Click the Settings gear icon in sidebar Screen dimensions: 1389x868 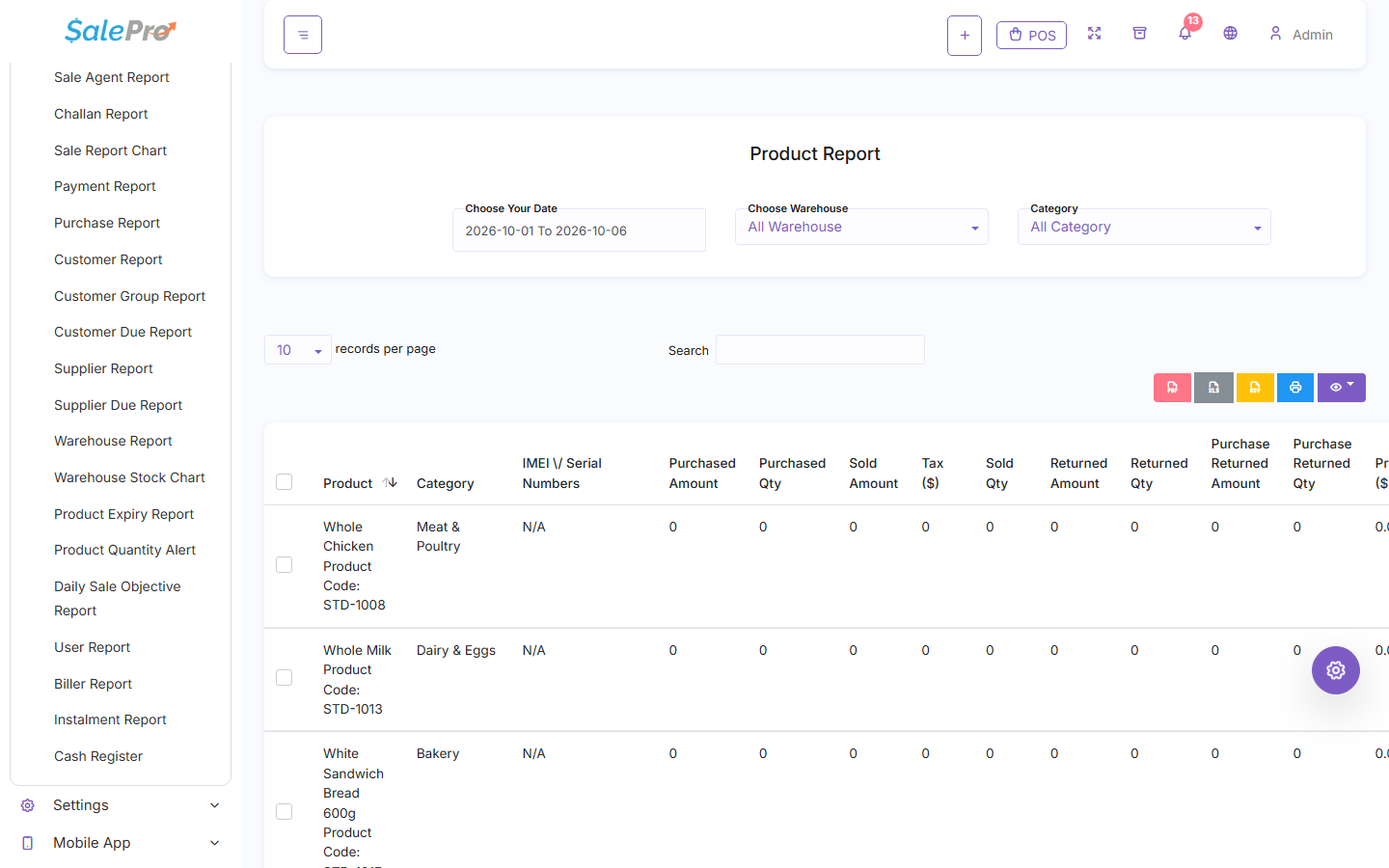28,805
